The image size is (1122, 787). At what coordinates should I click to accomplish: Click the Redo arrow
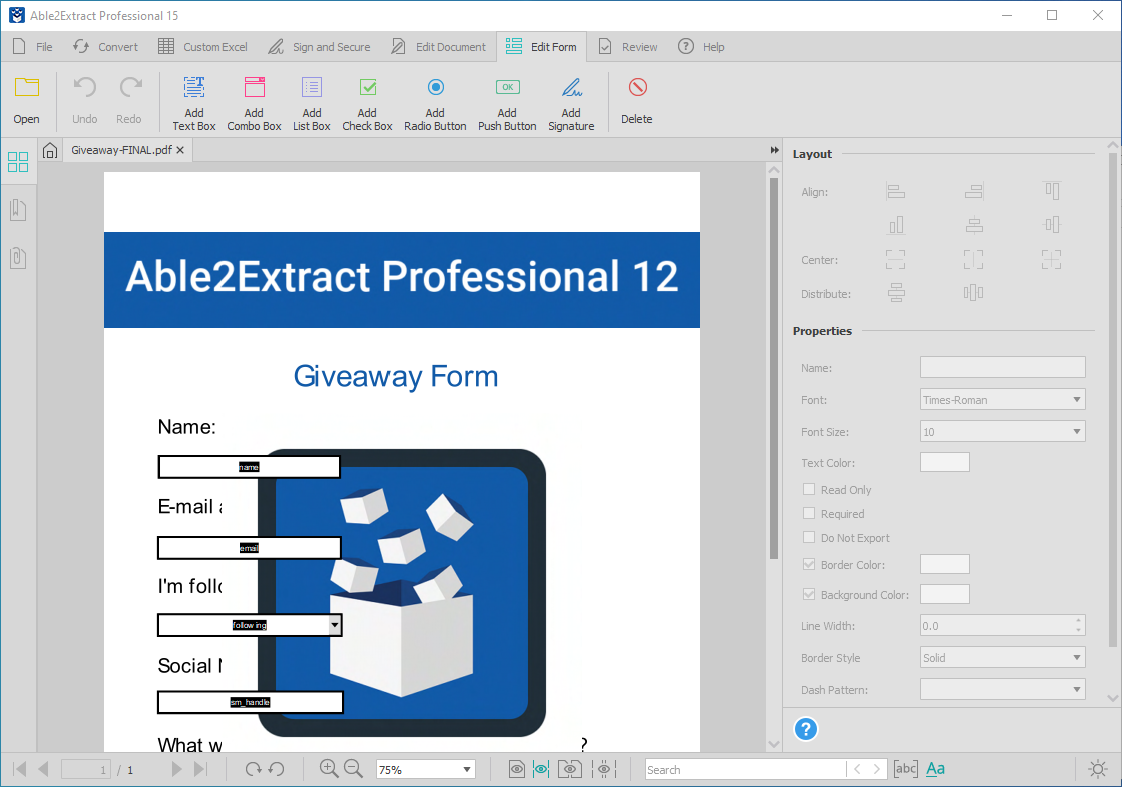click(x=130, y=87)
